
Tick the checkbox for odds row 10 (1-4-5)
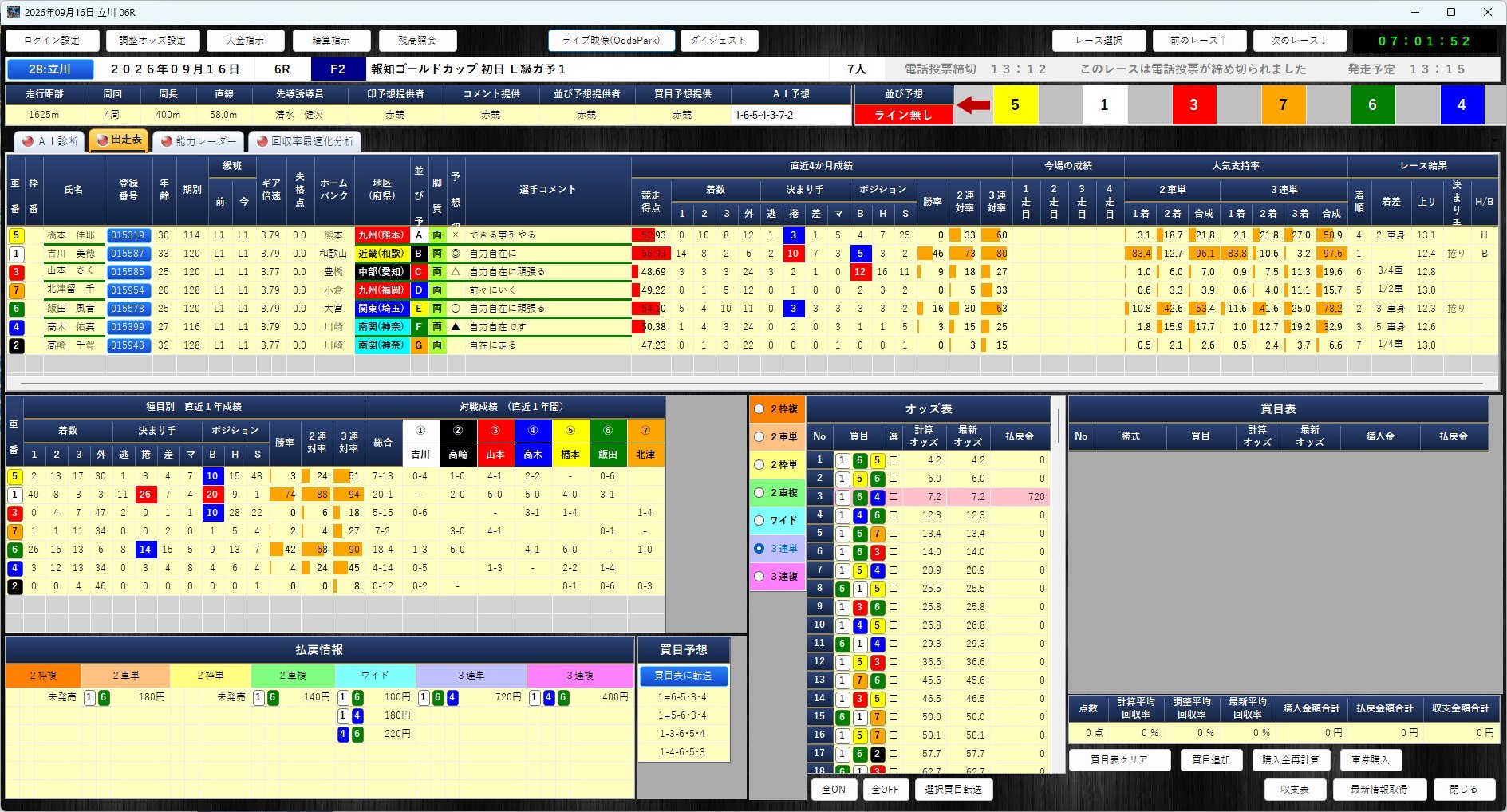[894, 625]
